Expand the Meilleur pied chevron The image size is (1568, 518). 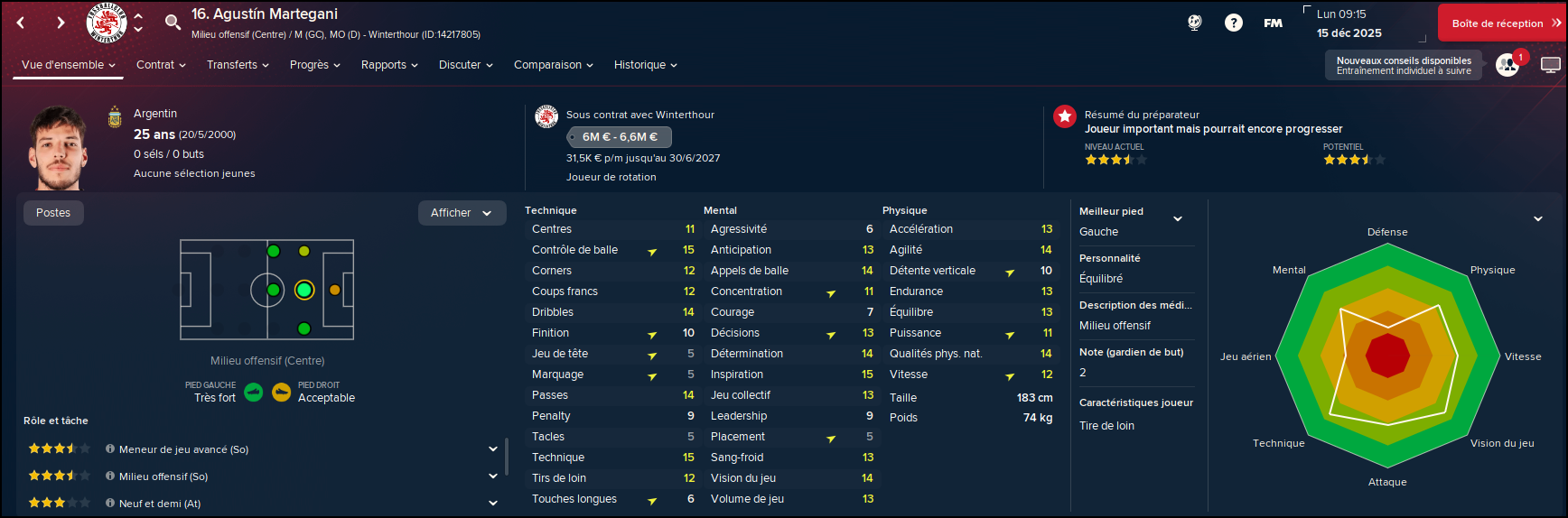pos(1178,218)
